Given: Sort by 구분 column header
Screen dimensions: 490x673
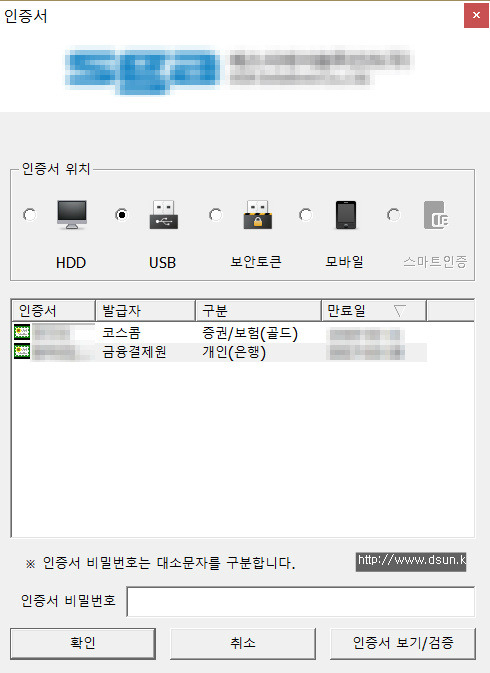Looking at the screenshot, I should pos(259,310).
